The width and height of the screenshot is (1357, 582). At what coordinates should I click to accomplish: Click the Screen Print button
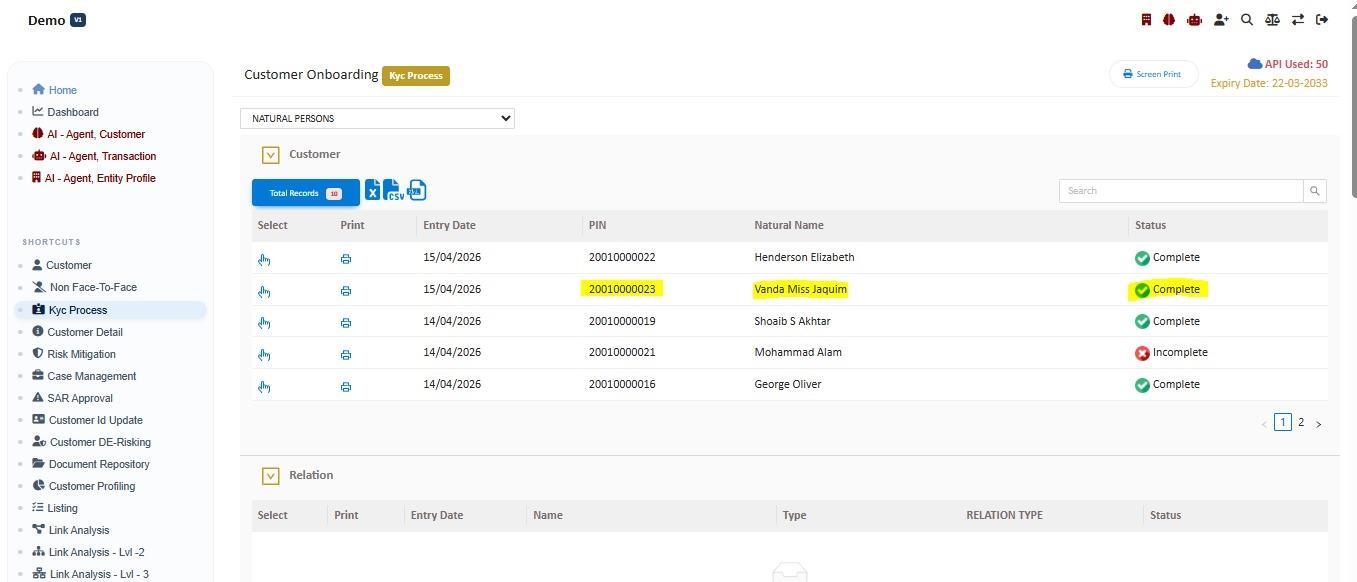(x=1153, y=74)
